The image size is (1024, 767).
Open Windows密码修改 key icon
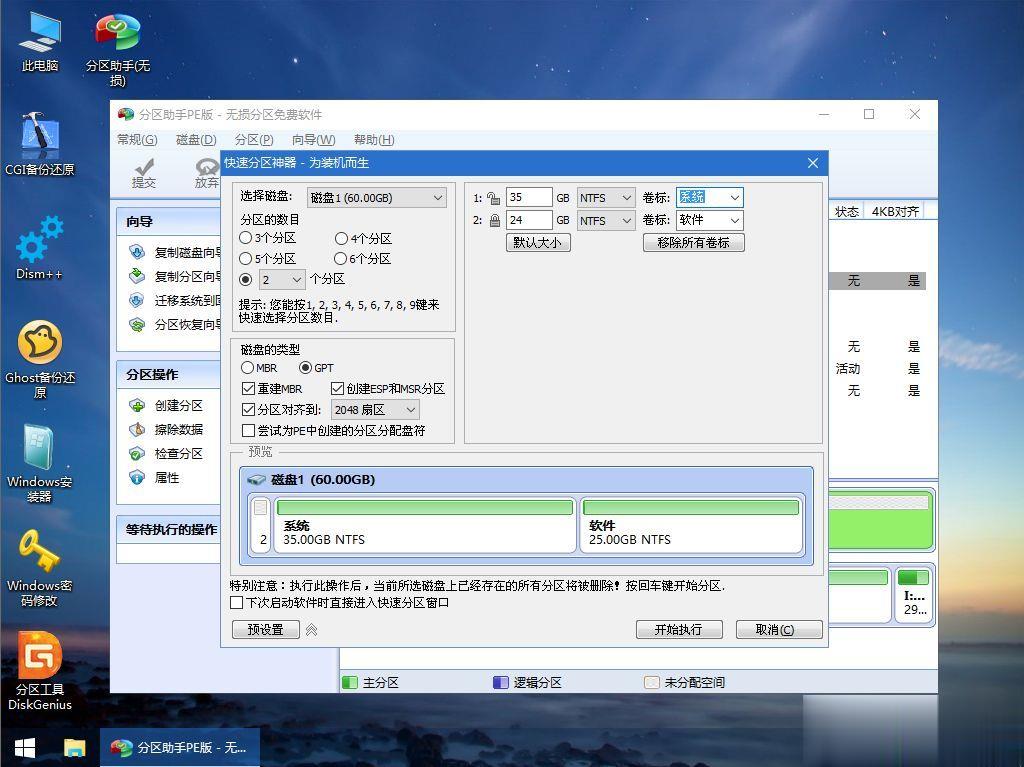click(40, 567)
